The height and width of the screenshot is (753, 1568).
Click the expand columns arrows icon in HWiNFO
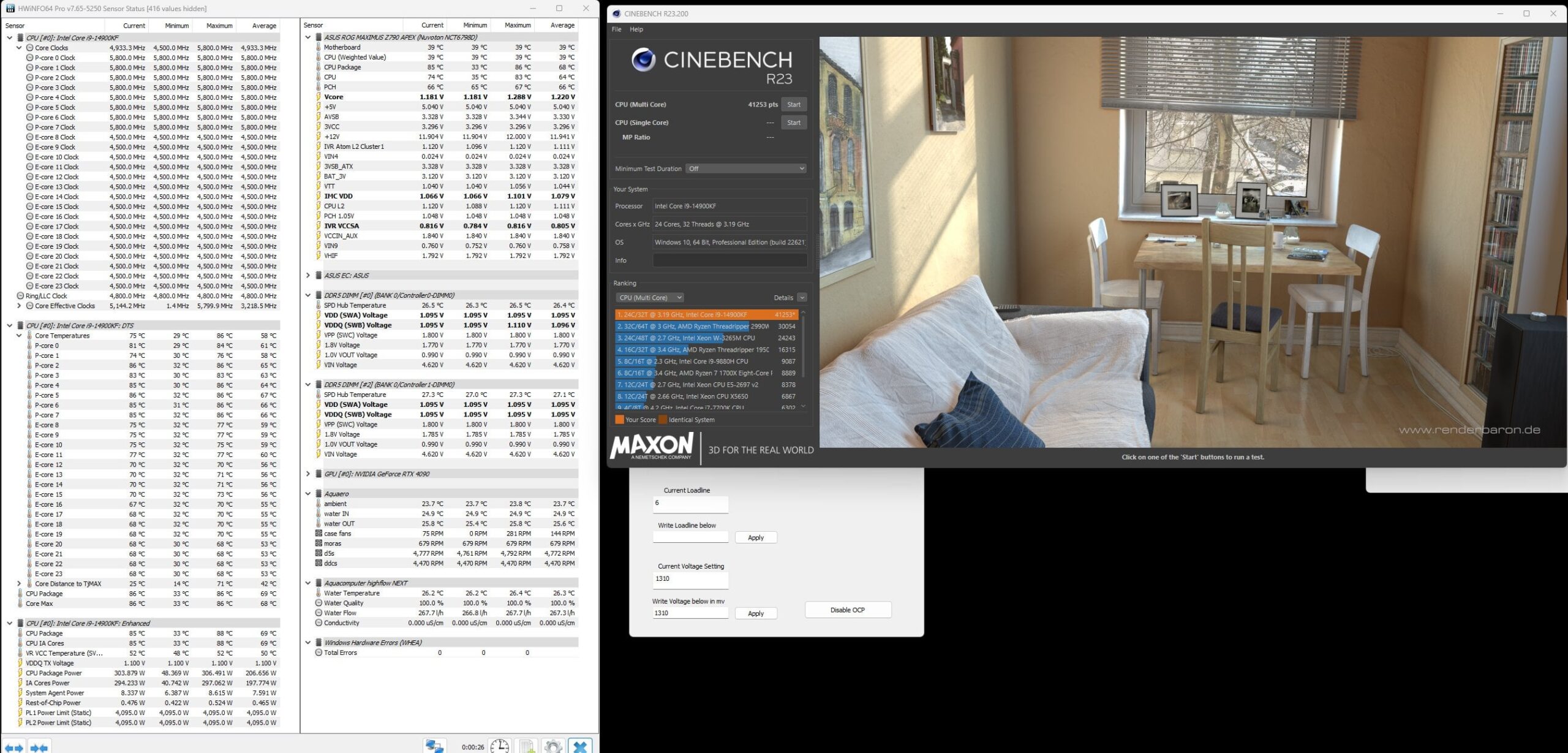13,747
